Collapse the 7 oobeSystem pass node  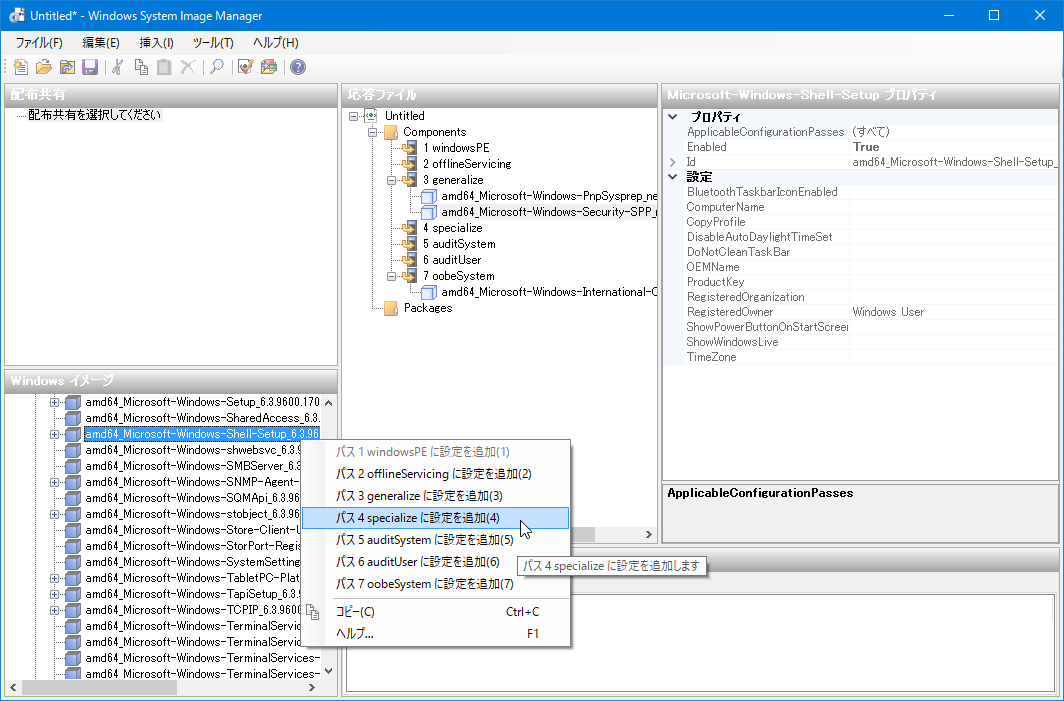(x=392, y=276)
